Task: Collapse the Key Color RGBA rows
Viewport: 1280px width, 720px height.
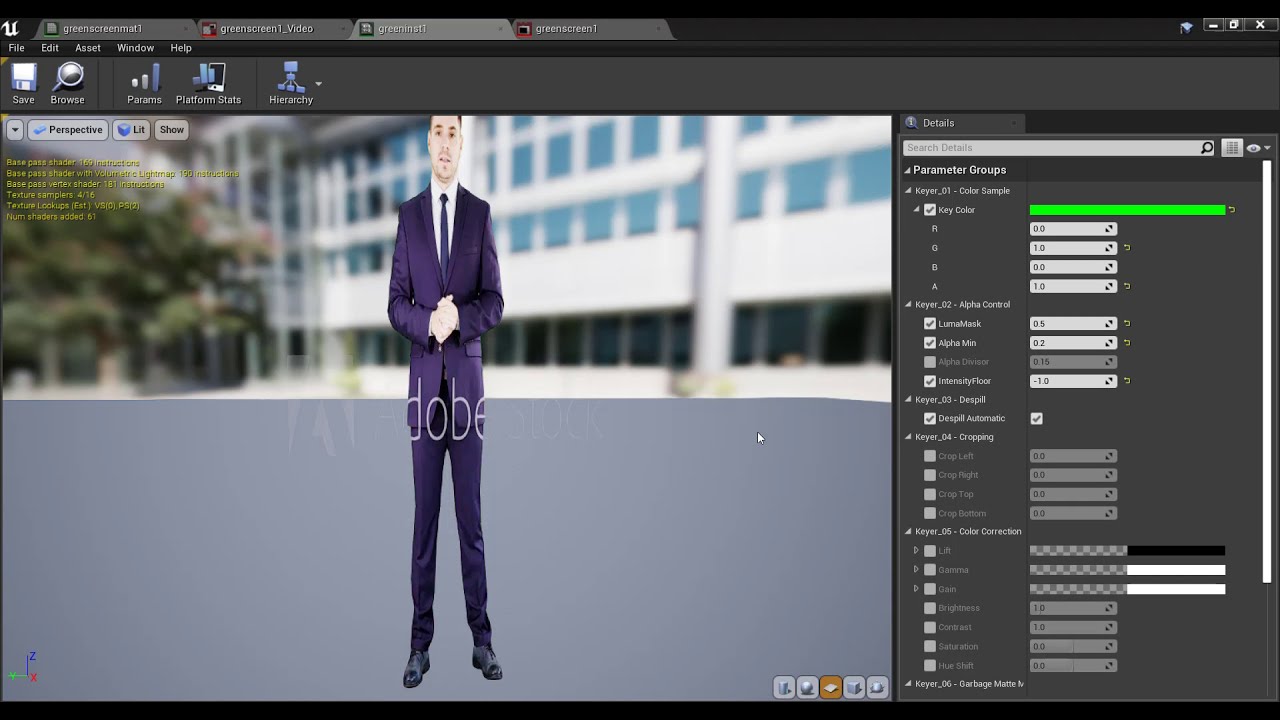Action: (x=917, y=210)
